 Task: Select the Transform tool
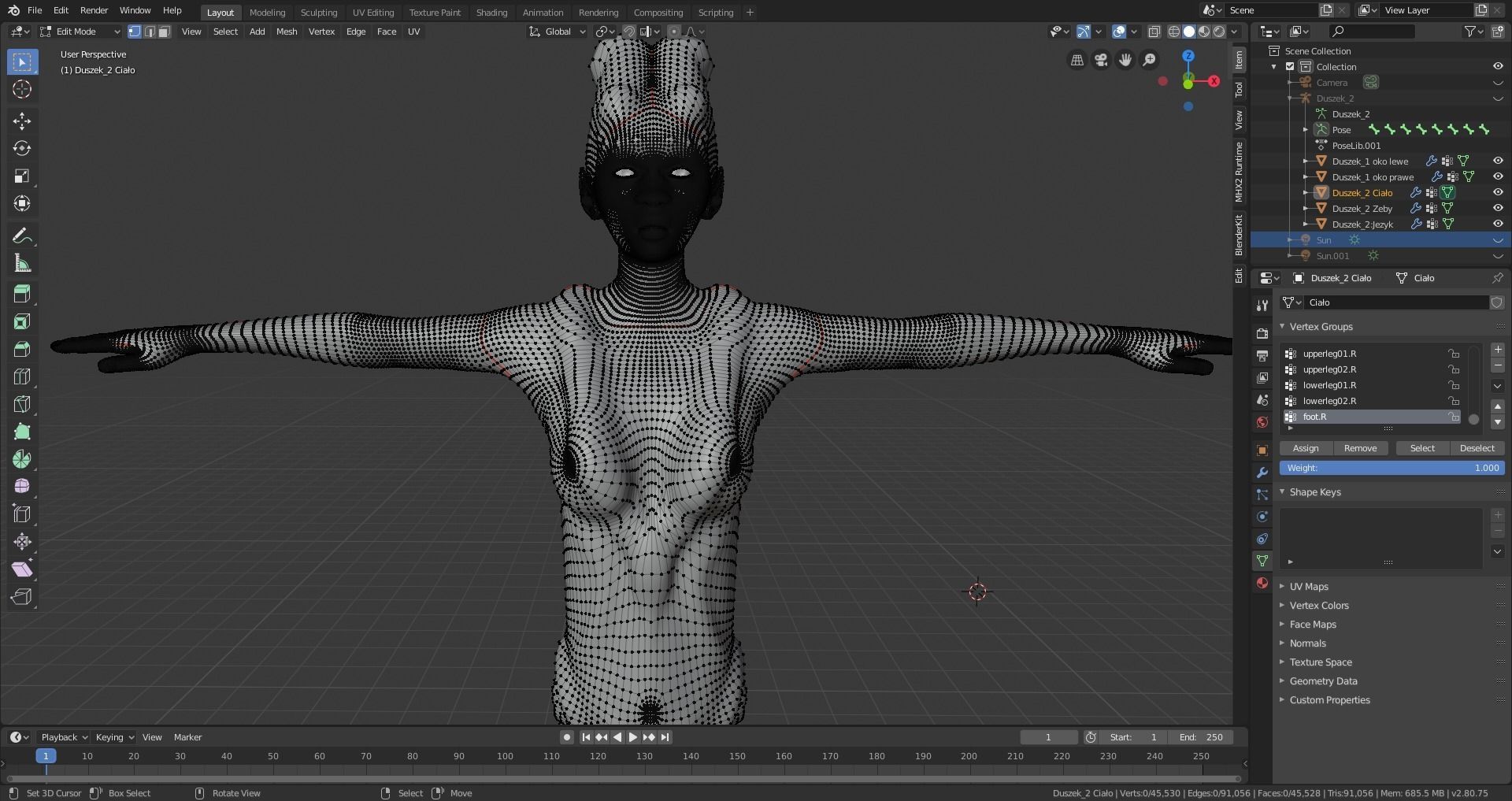coord(22,203)
